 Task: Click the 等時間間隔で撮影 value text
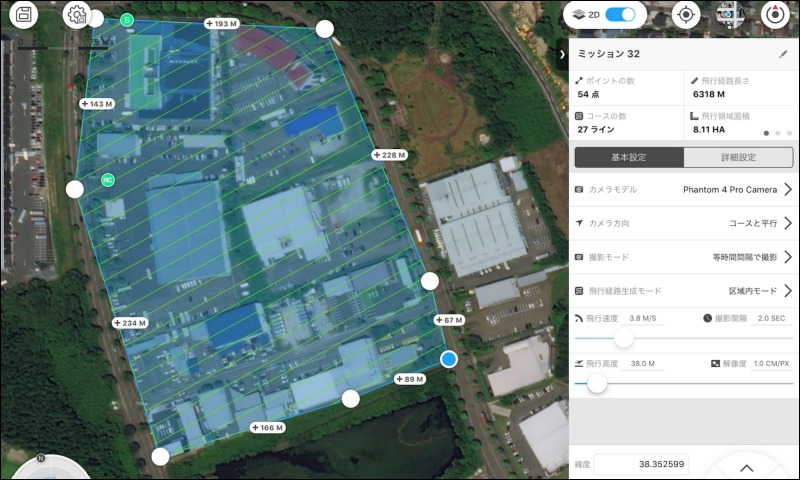[x=745, y=257]
